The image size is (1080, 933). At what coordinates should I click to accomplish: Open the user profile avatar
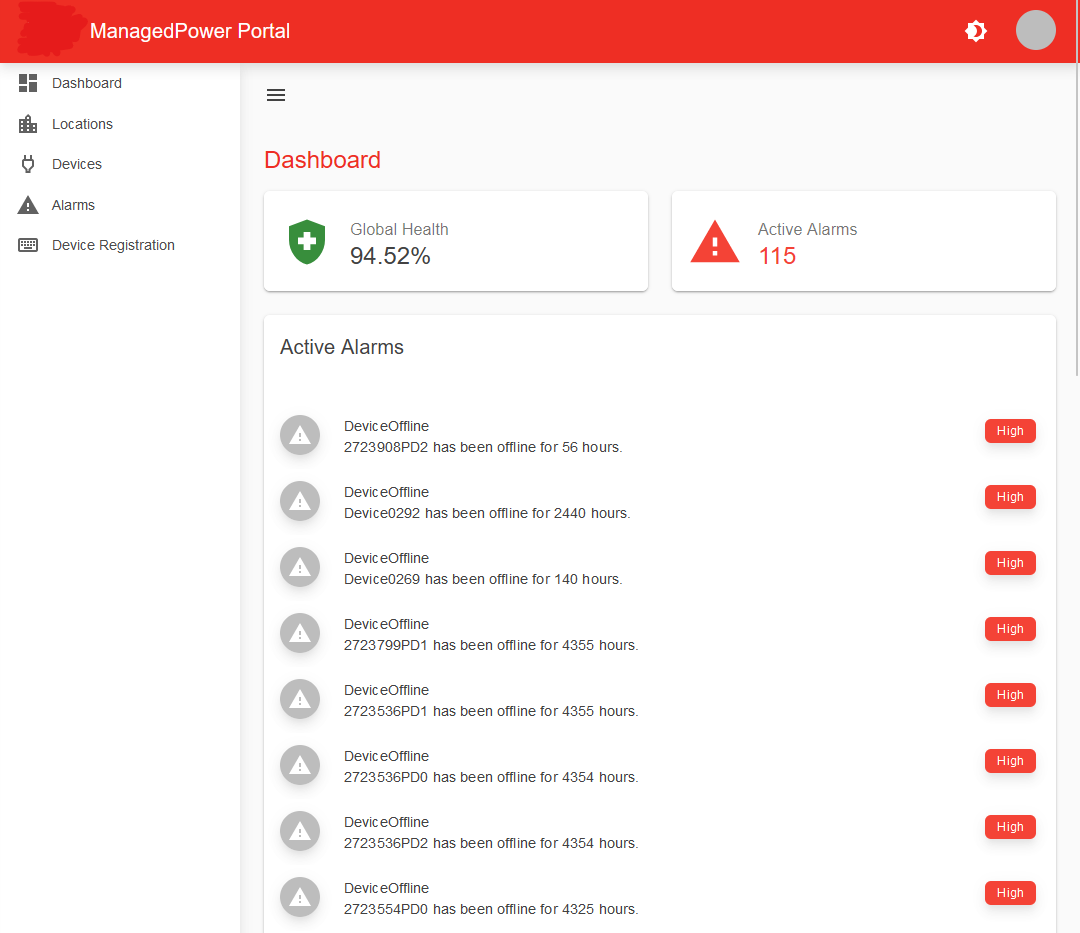click(1036, 30)
